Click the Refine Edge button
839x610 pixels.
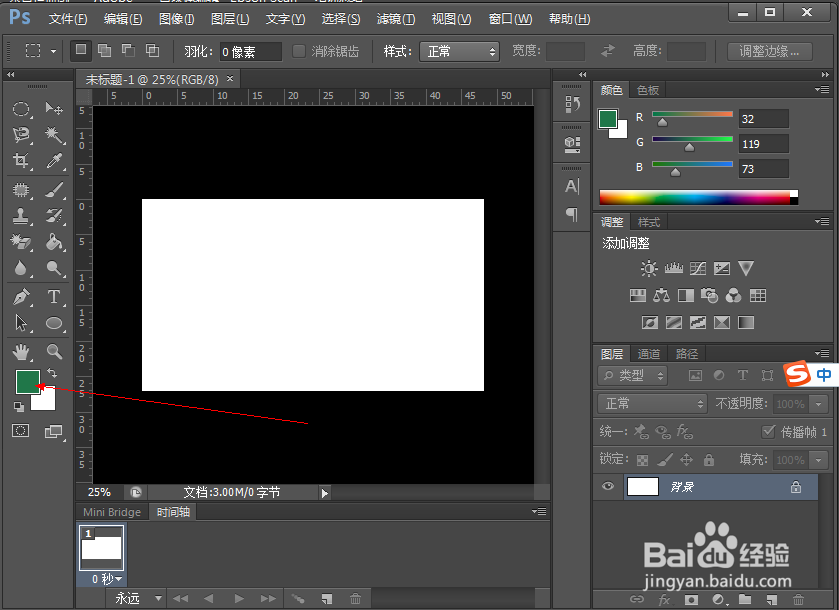(x=770, y=51)
